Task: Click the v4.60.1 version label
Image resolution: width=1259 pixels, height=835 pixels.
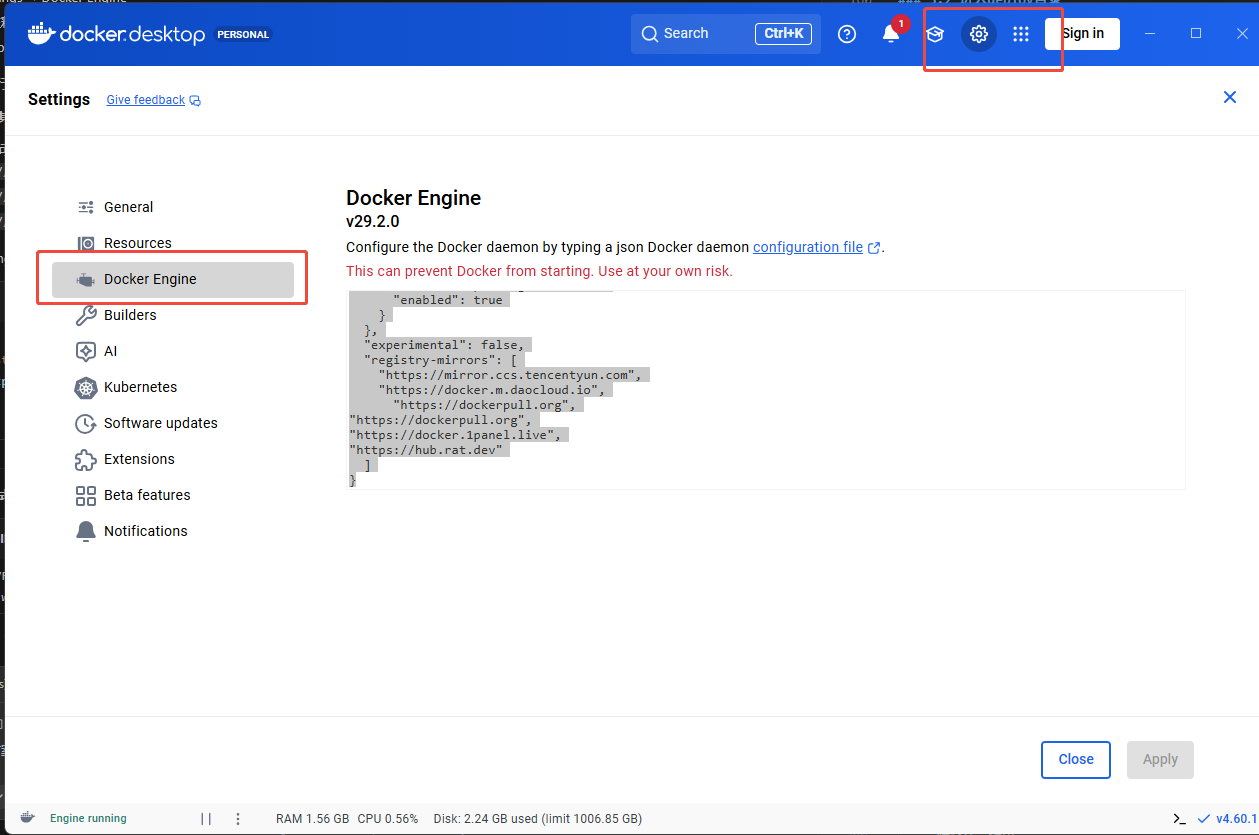Action: (x=1237, y=818)
